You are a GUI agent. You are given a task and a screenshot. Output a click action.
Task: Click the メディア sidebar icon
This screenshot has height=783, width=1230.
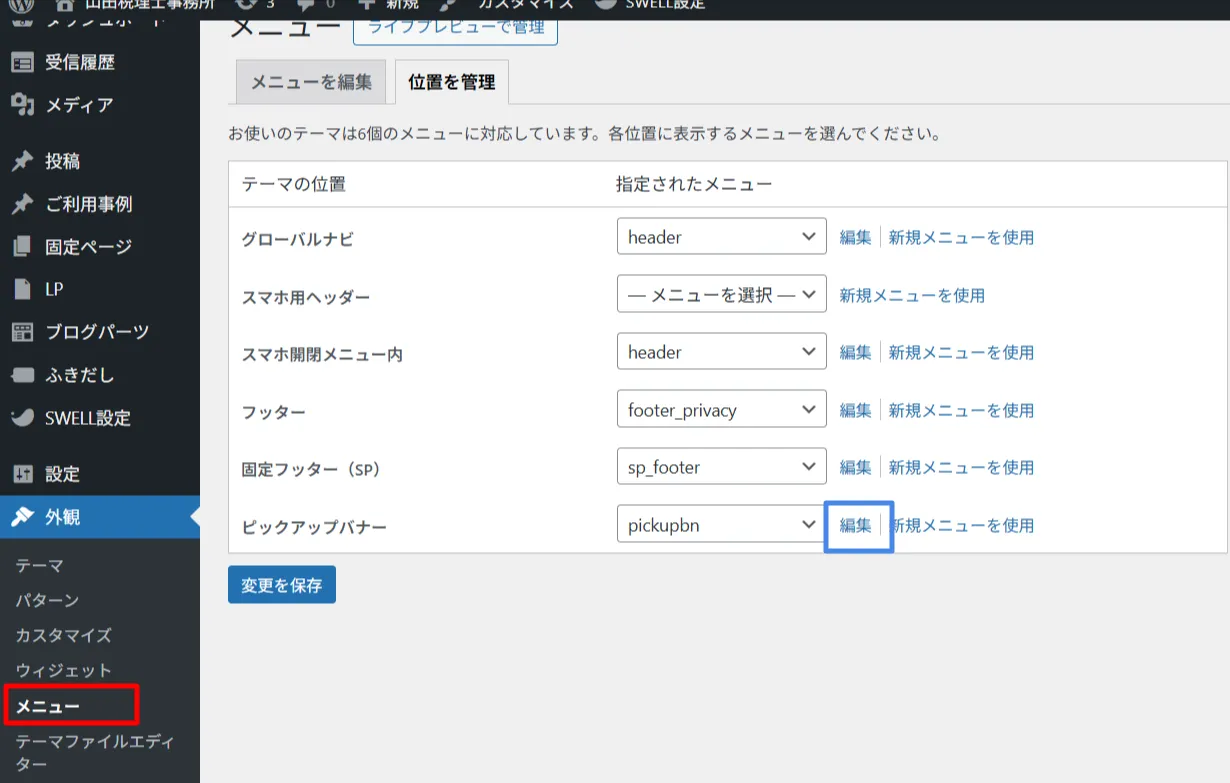pos(22,105)
